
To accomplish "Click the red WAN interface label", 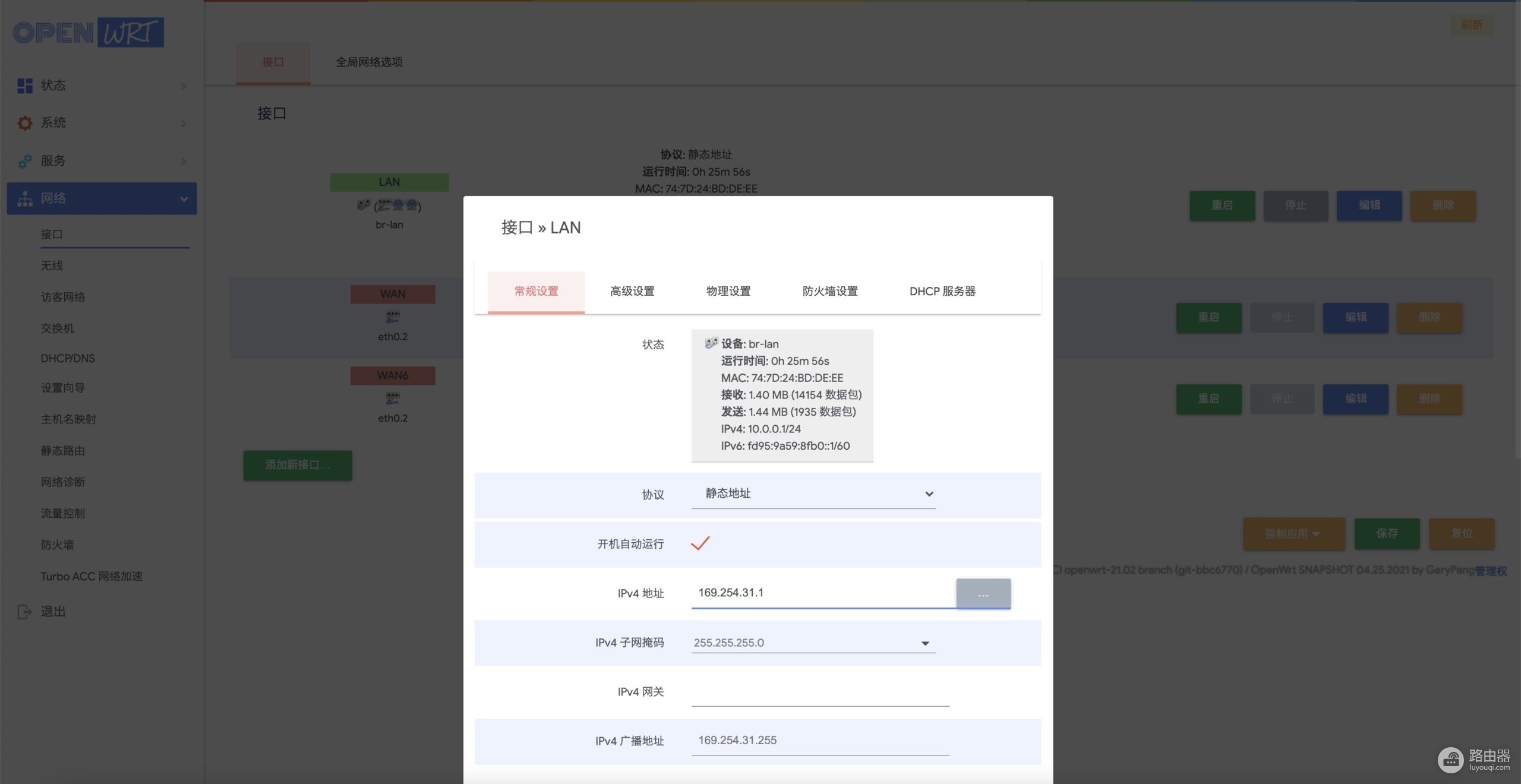I will tap(393, 294).
